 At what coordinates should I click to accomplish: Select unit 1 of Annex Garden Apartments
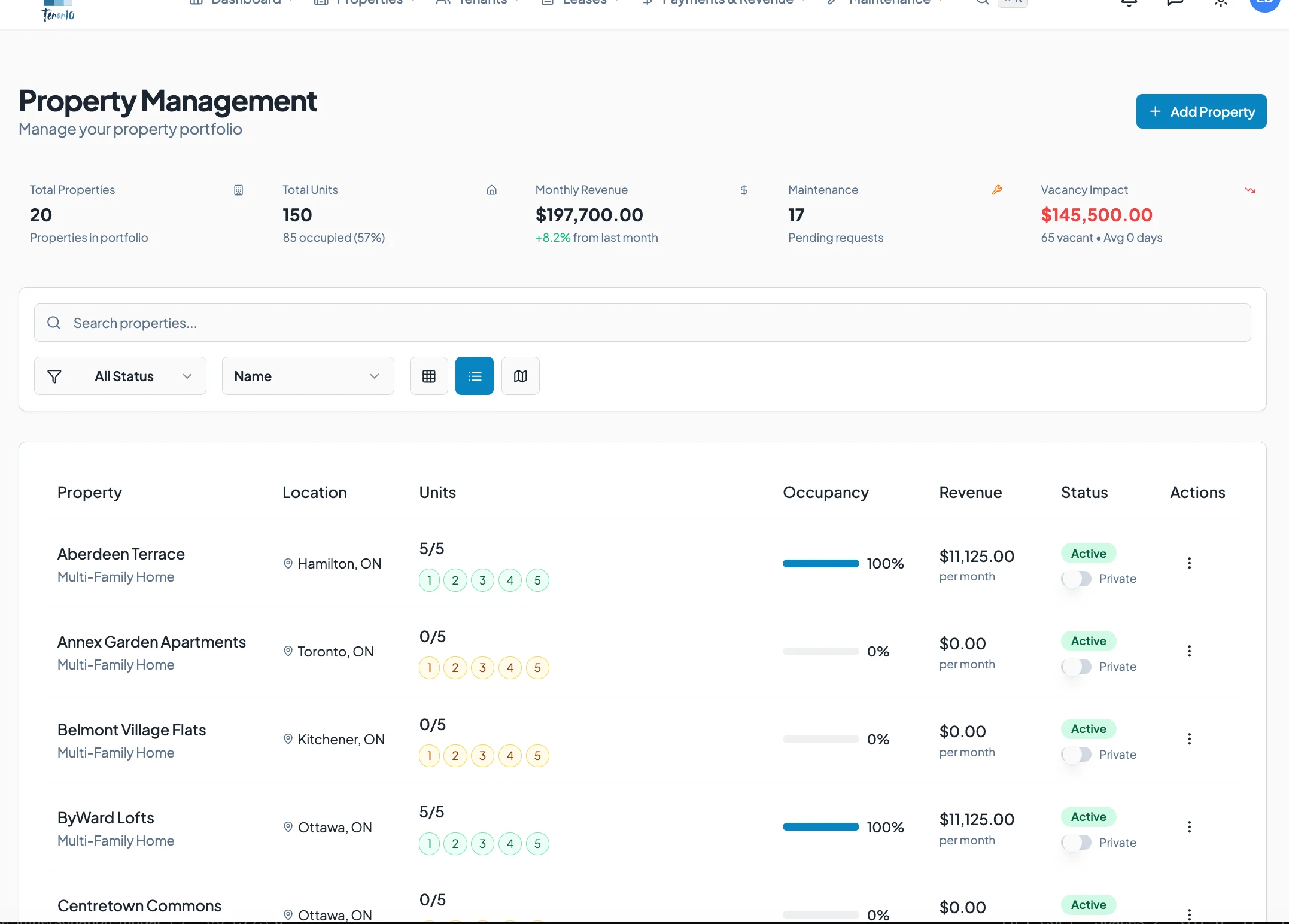coord(429,668)
